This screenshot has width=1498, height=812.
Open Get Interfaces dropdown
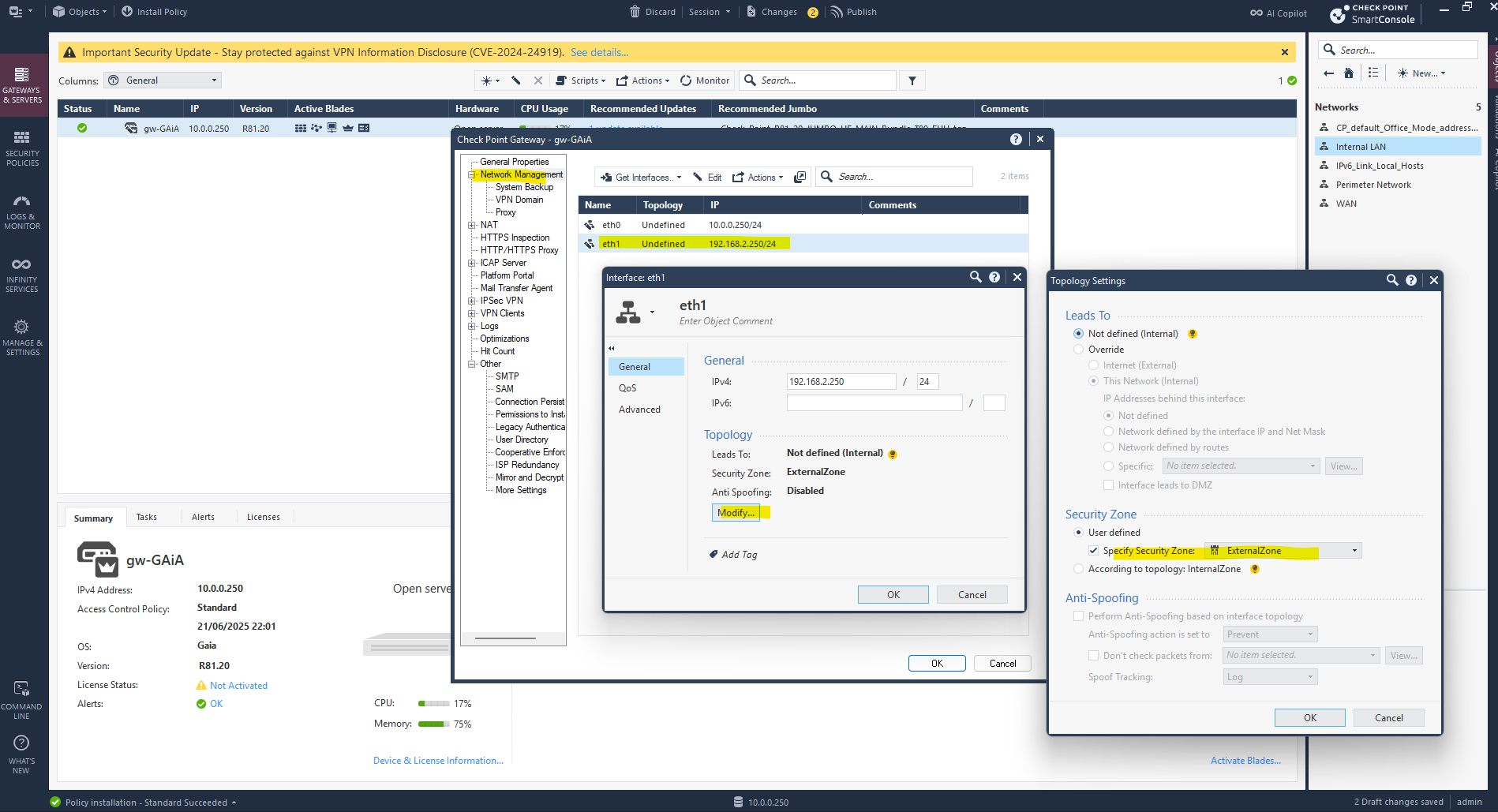coord(641,177)
